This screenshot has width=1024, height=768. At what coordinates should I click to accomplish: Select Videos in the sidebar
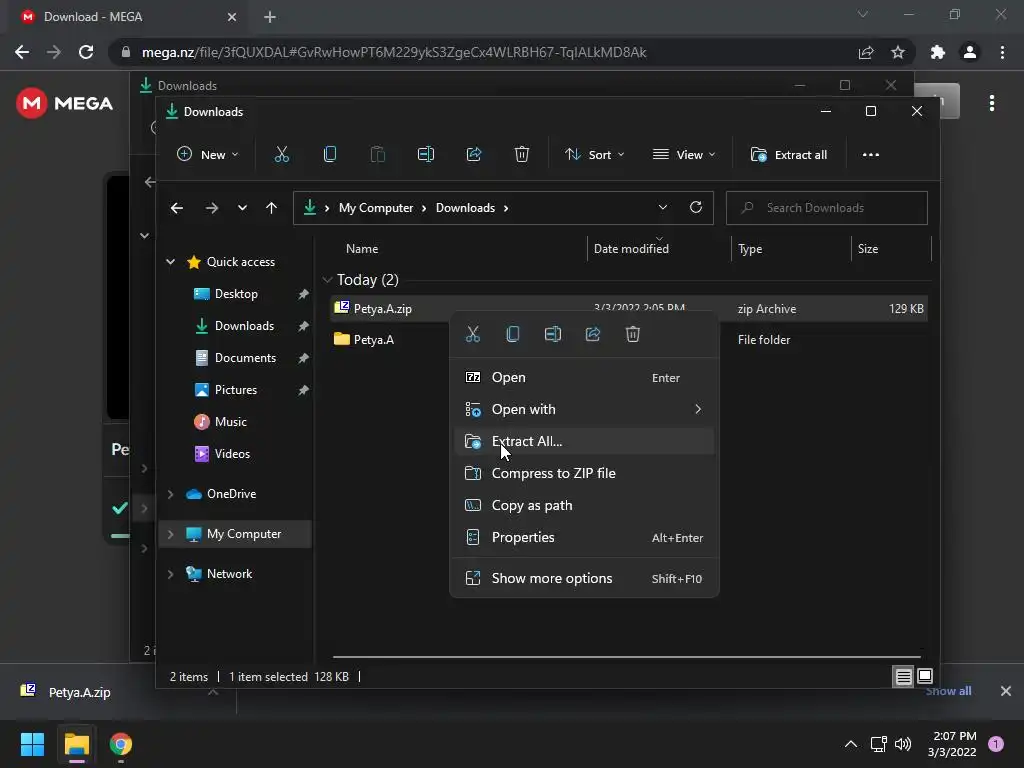pyautogui.click(x=232, y=454)
